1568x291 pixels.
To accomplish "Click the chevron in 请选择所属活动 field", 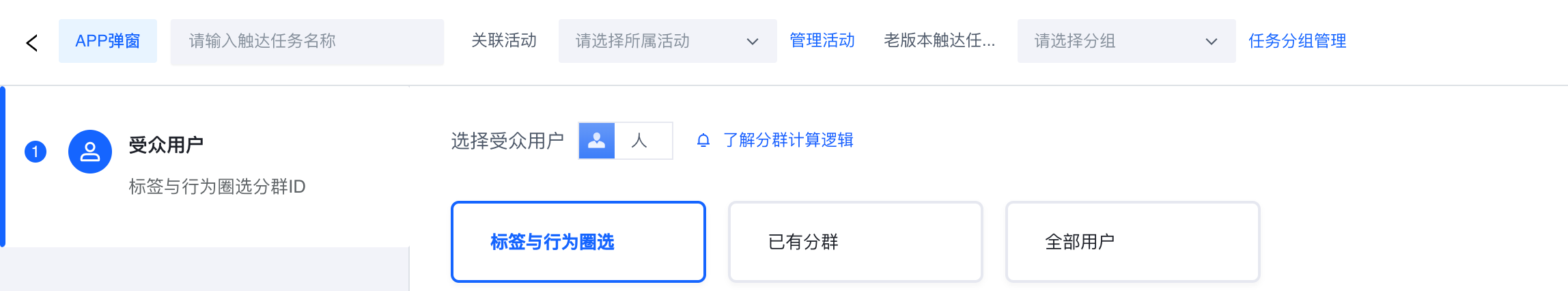I will tap(753, 42).
